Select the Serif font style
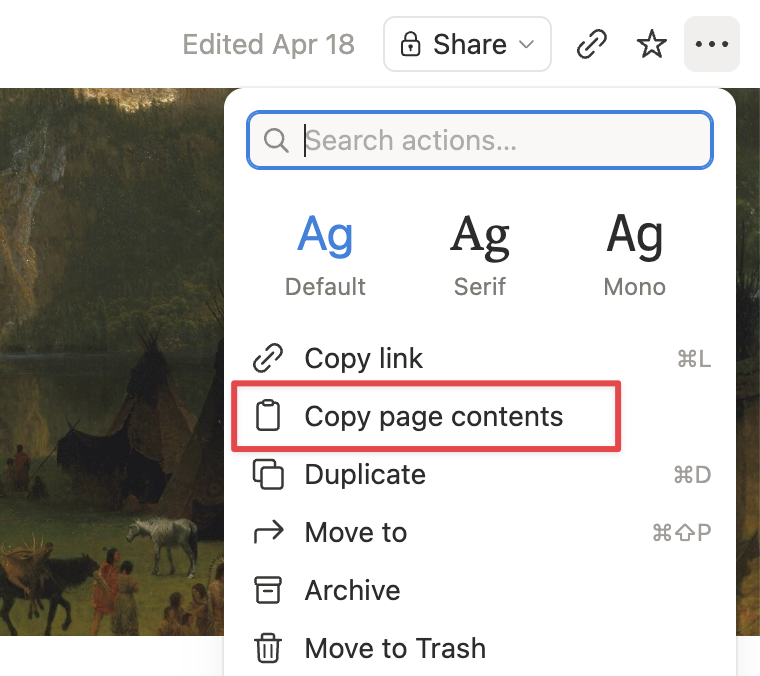This screenshot has height=676, width=760. [x=480, y=255]
